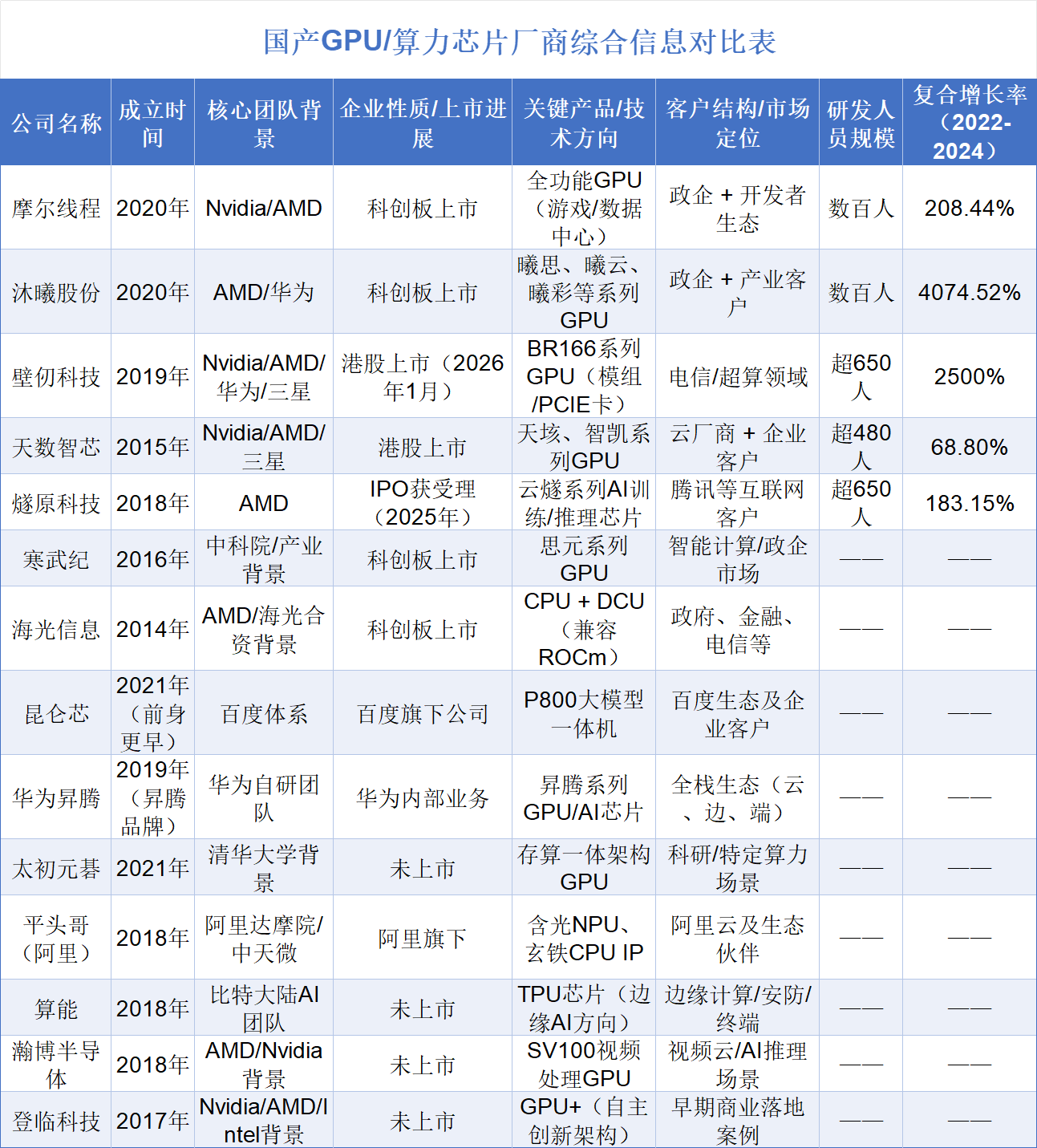Click GPU+（自主创新架构） cell
Viewport: 1037px width, 1148px height.
[x=584, y=1120]
